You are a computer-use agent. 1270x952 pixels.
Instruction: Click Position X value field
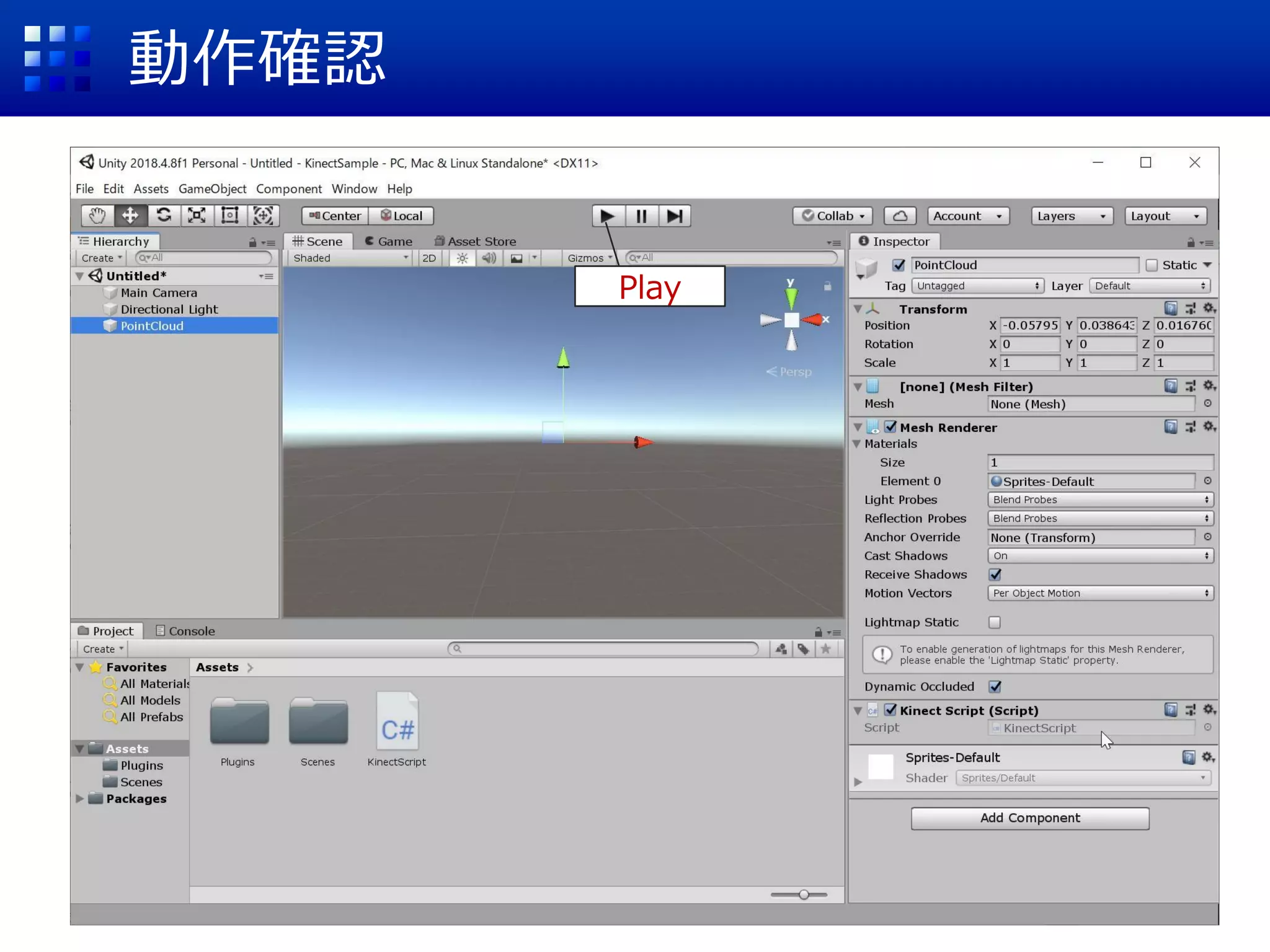click(x=1030, y=325)
